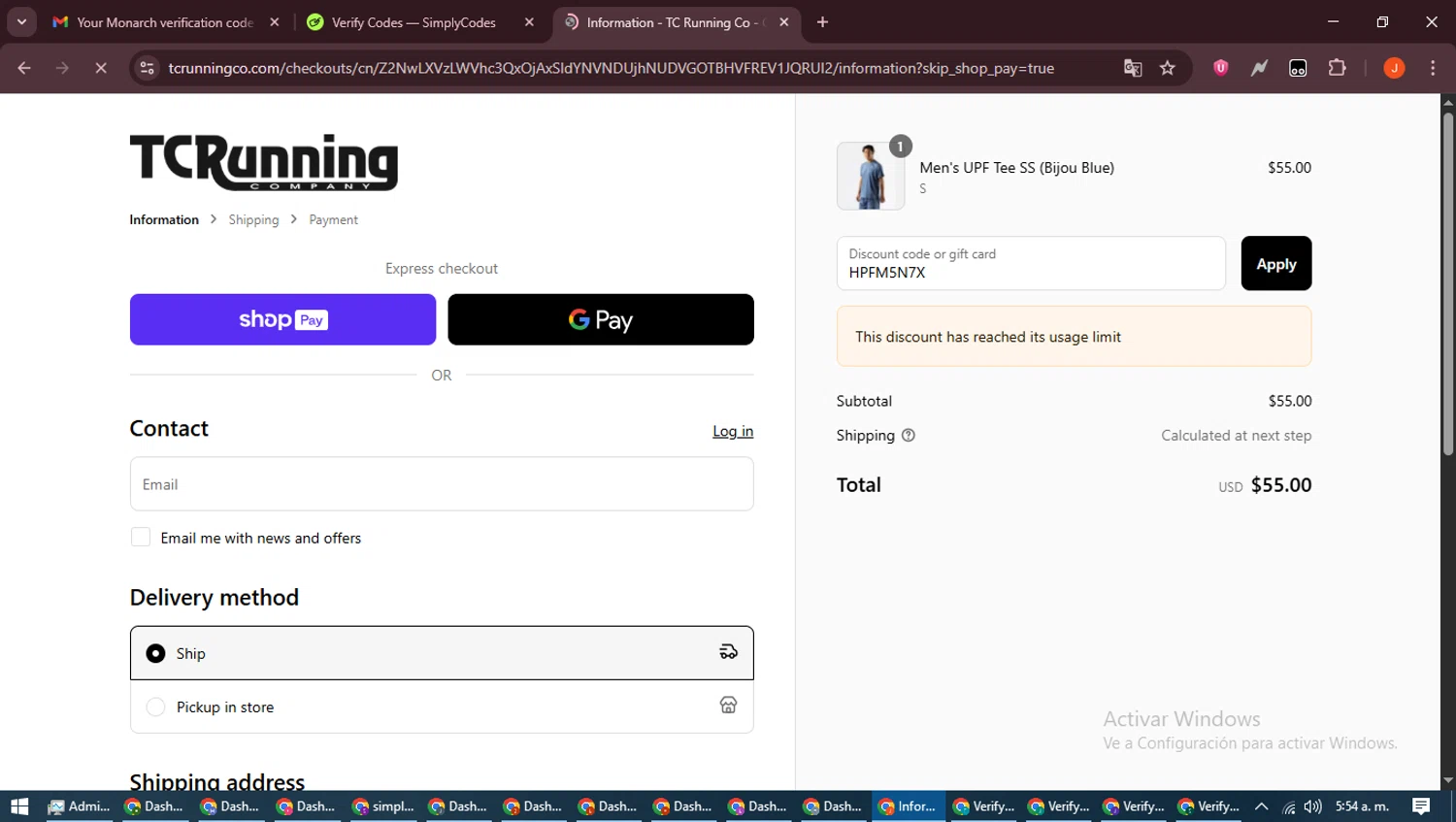Screen dimensions: 1456x822
Task: Open the Infor... taskbar window
Action: click(x=909, y=806)
